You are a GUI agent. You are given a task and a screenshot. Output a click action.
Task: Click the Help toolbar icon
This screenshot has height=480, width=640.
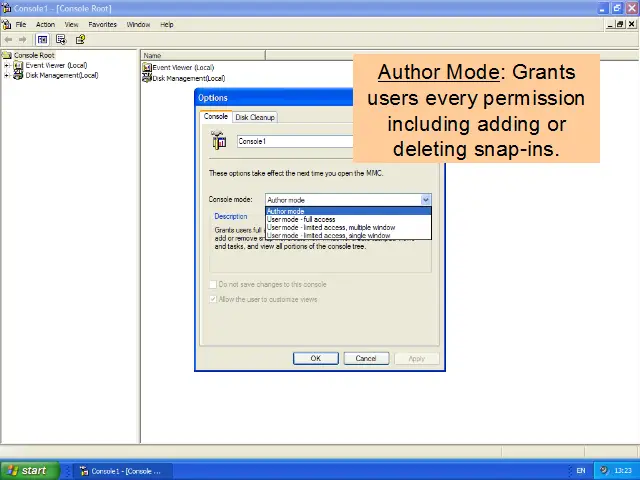80,39
